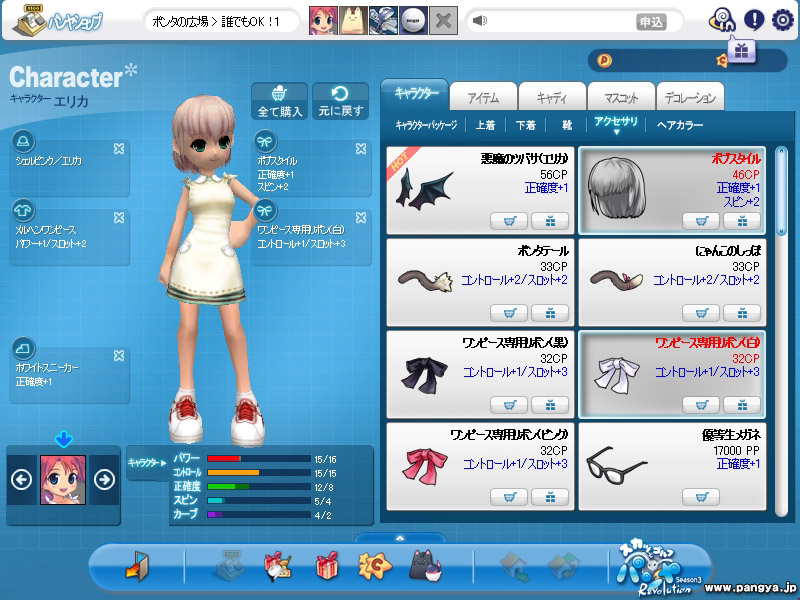Switch to the アイテム tab

click(483, 97)
